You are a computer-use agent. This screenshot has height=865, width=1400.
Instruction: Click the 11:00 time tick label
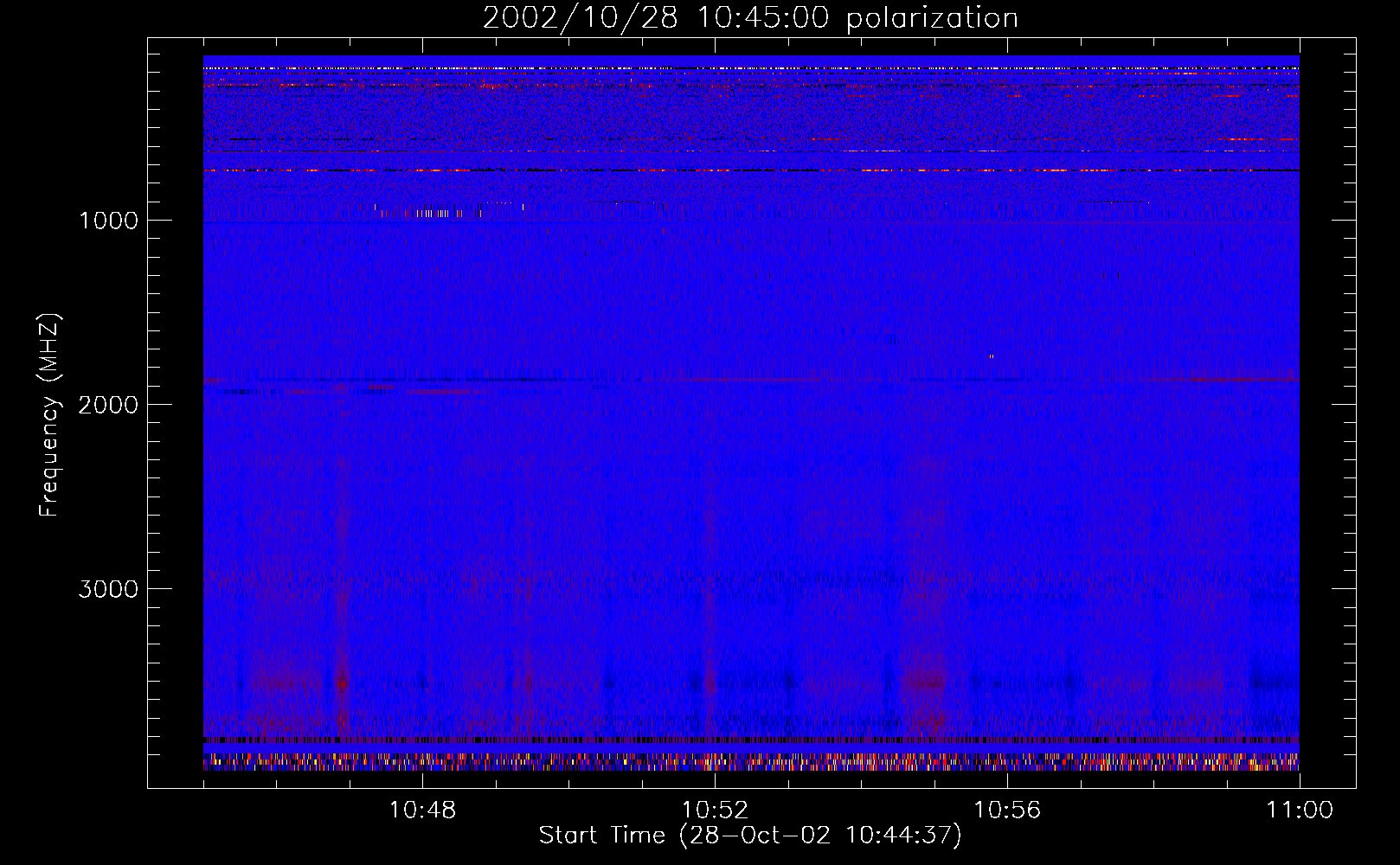point(1300,811)
